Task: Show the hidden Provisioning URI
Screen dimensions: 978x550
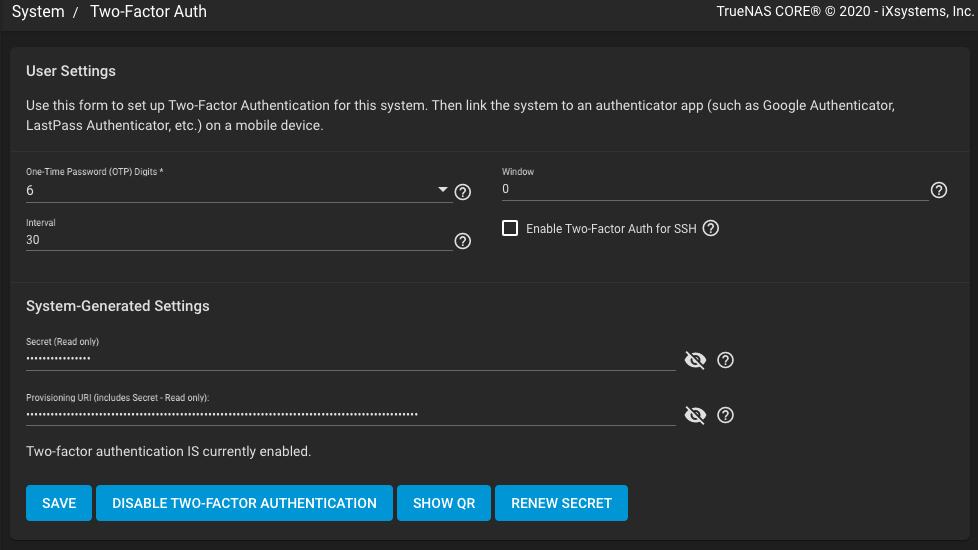Action: pos(695,415)
